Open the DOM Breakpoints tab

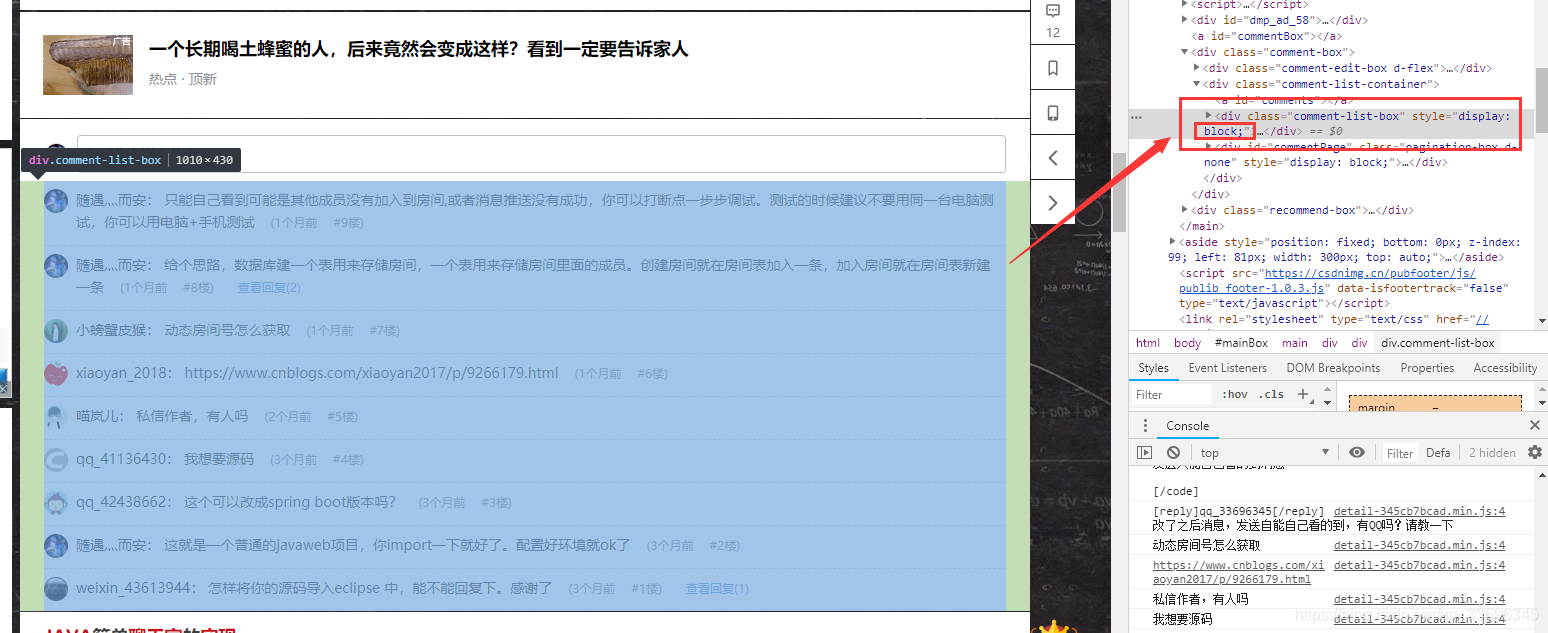click(x=1333, y=368)
